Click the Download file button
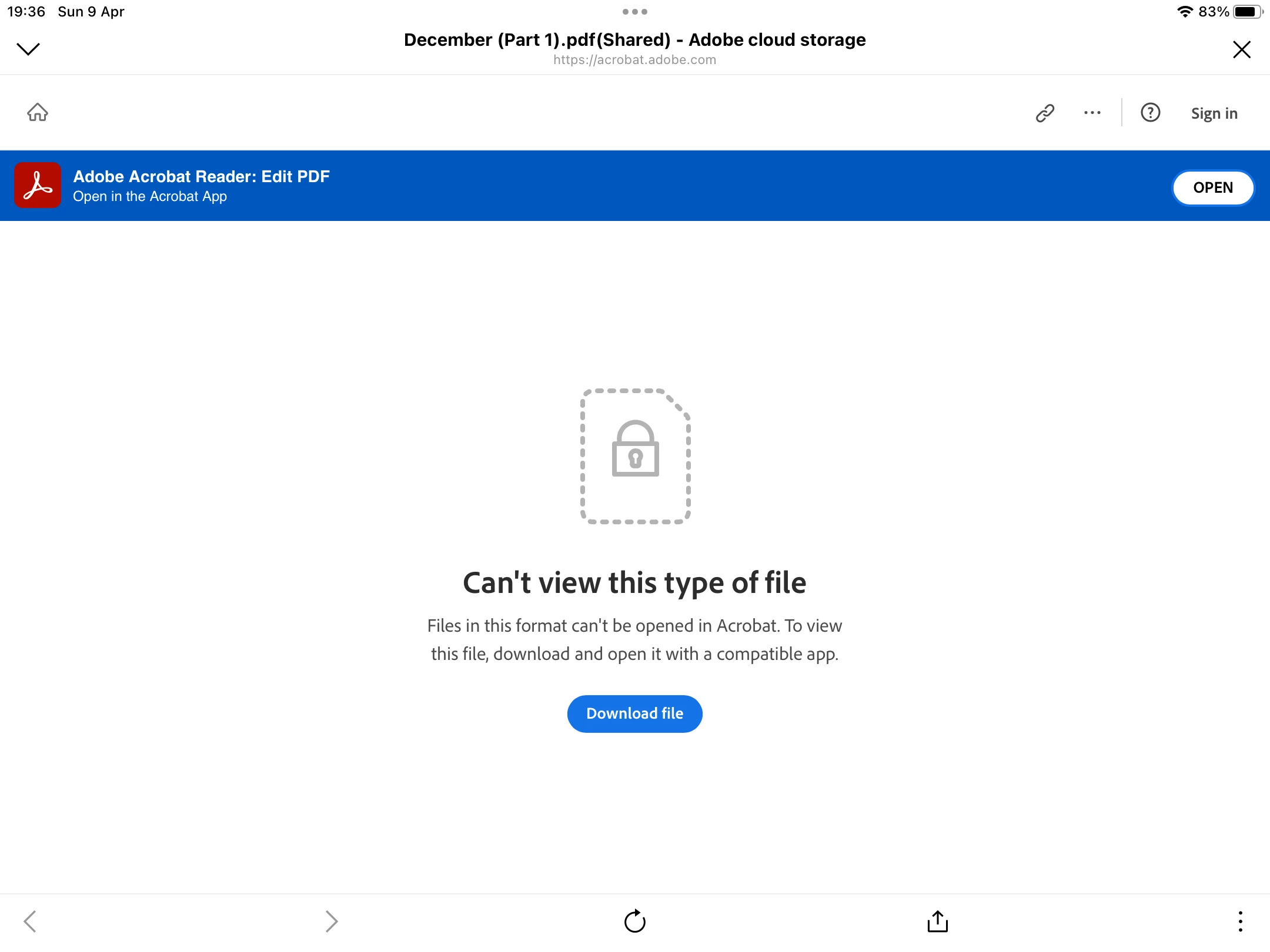This screenshot has width=1270, height=952. click(634, 713)
